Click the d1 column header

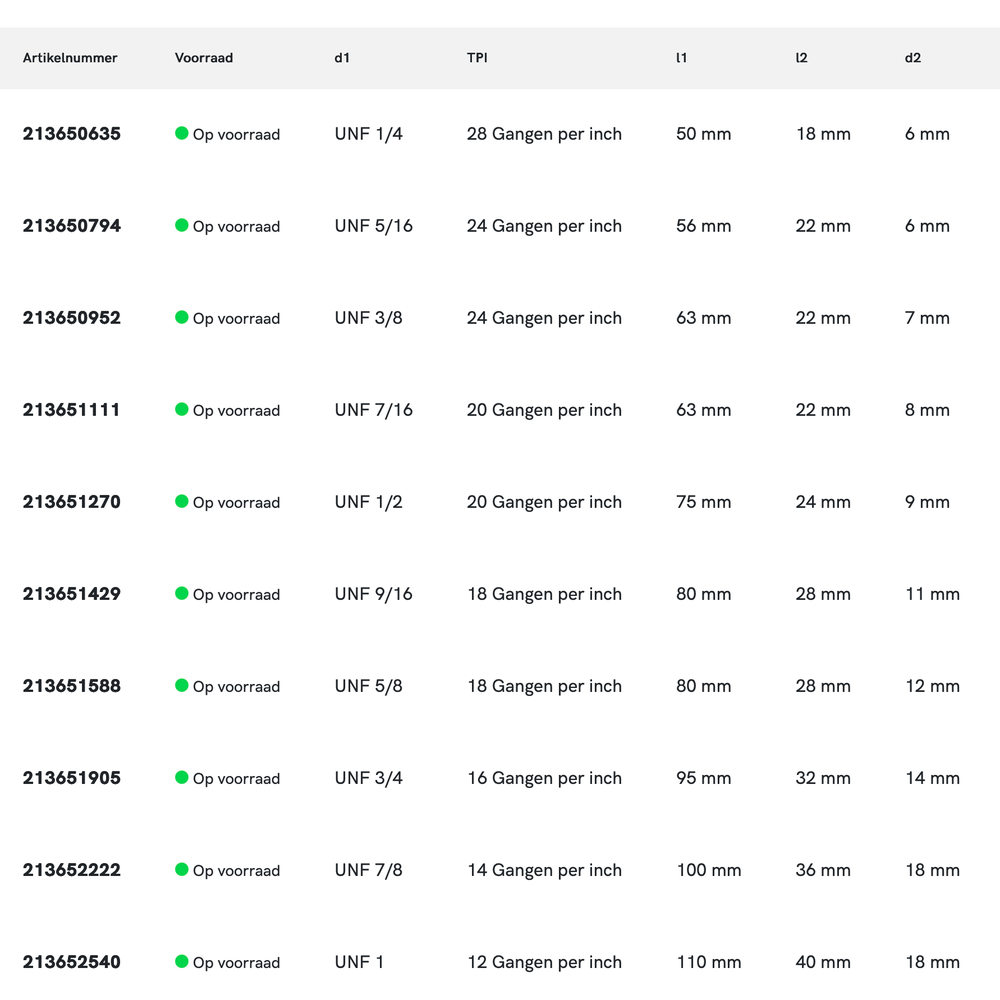342,58
